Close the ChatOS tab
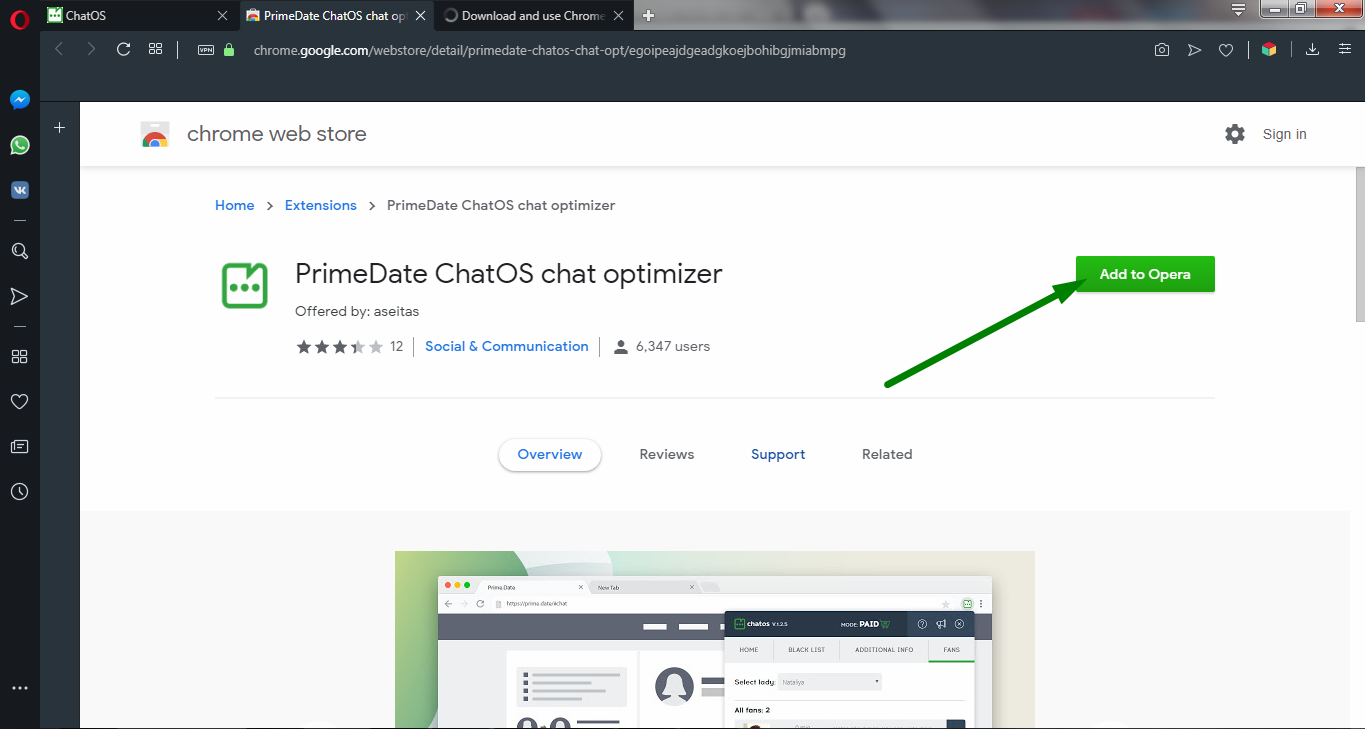The image size is (1365, 729). click(223, 16)
